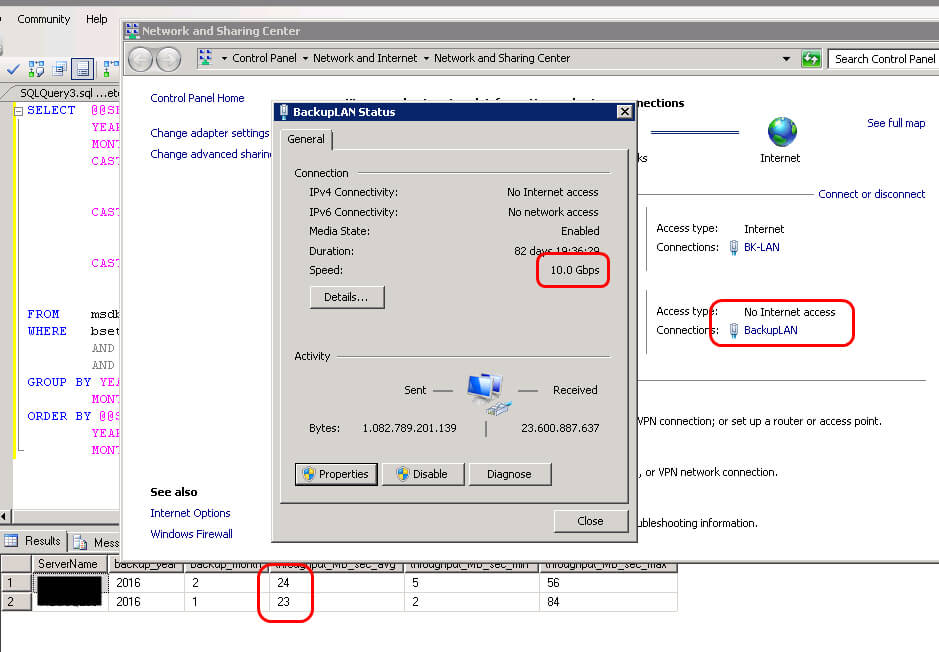The height and width of the screenshot is (652, 939).
Task: Open the dropdown arrow after Control Panel breadcrumb
Action: click(x=305, y=58)
